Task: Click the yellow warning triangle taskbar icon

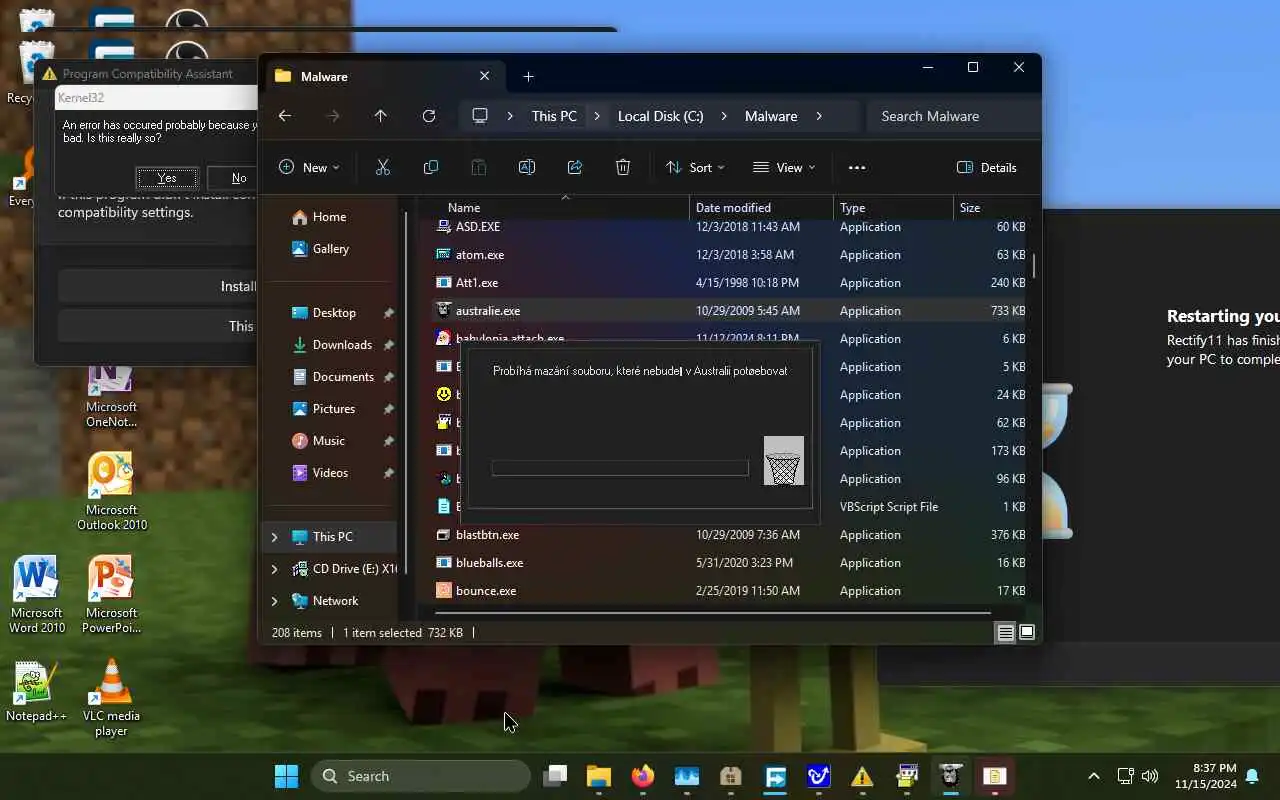Action: (862, 776)
